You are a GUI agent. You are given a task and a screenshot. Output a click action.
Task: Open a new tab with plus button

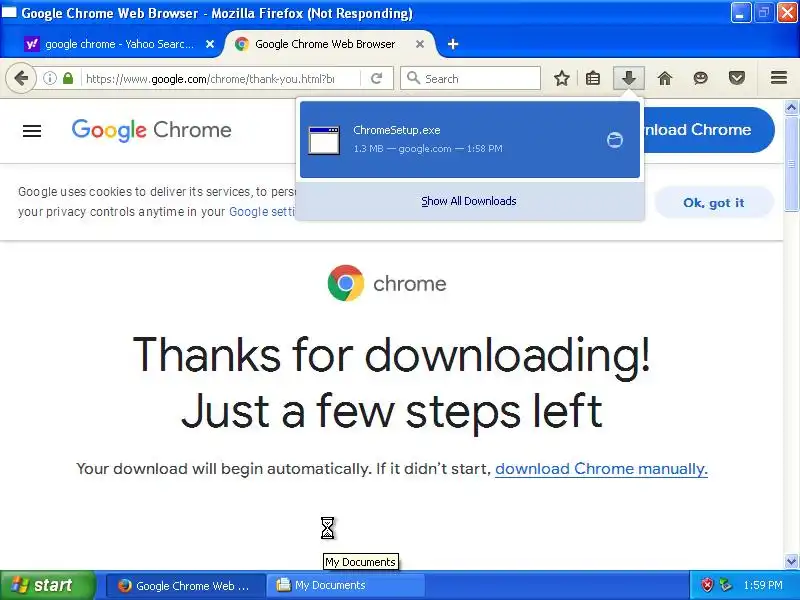point(453,44)
